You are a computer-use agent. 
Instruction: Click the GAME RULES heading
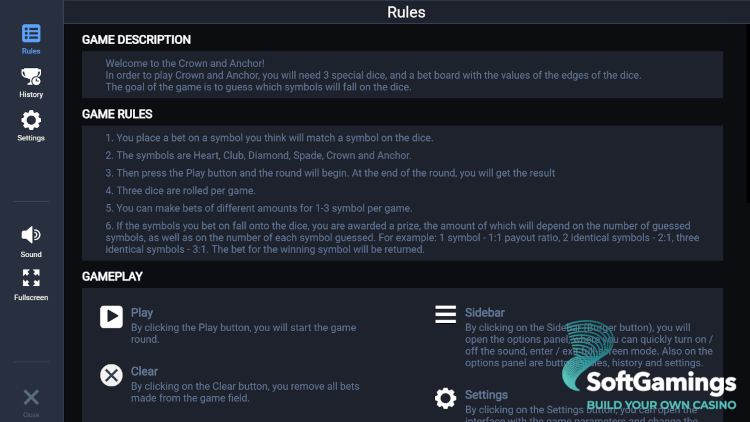(117, 115)
